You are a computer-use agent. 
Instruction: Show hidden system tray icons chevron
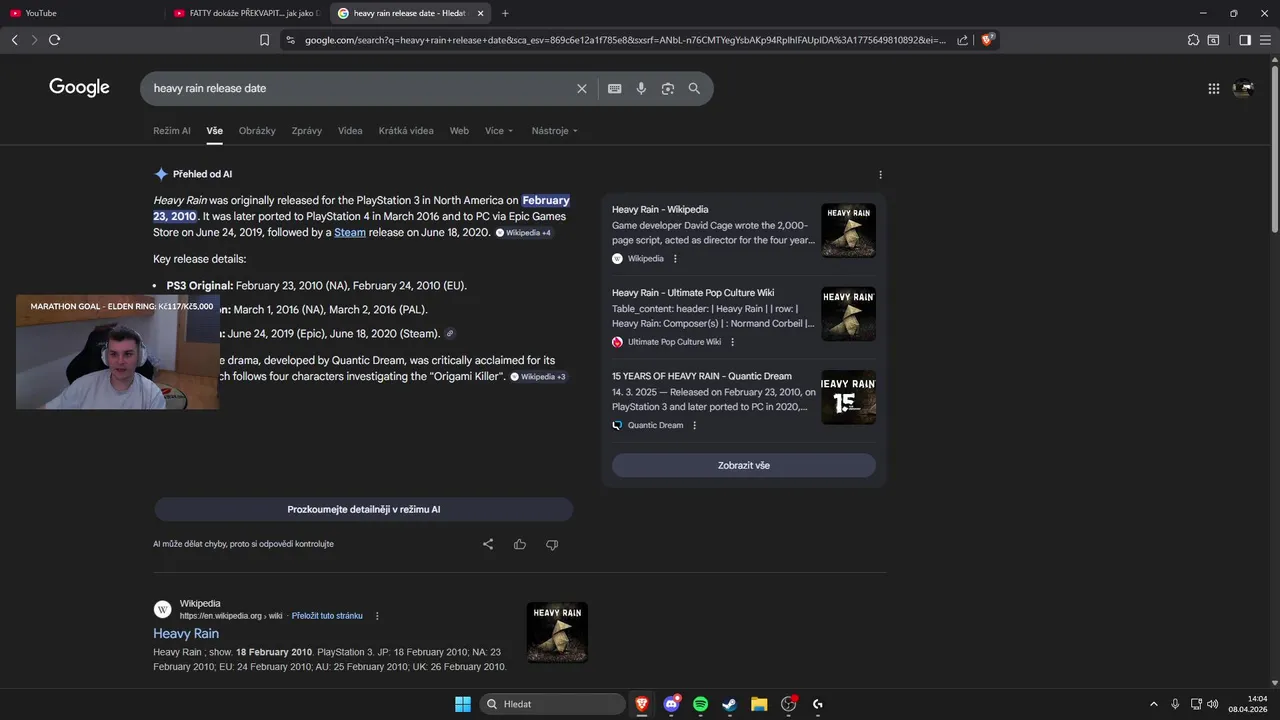point(1153,704)
